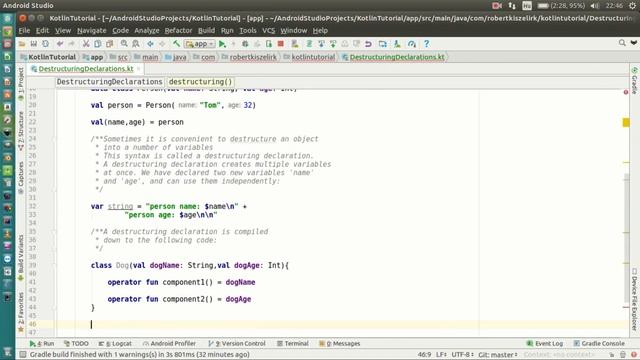This screenshot has width=640, height=360.
Task: Click the src breadcrumb folder
Action: (119, 57)
